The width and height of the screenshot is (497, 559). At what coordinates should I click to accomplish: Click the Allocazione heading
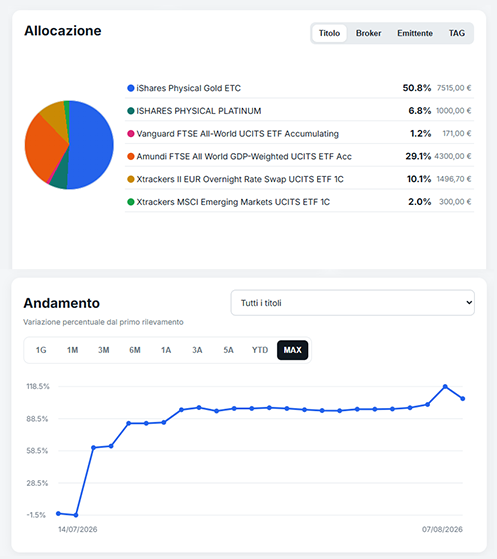(x=63, y=31)
